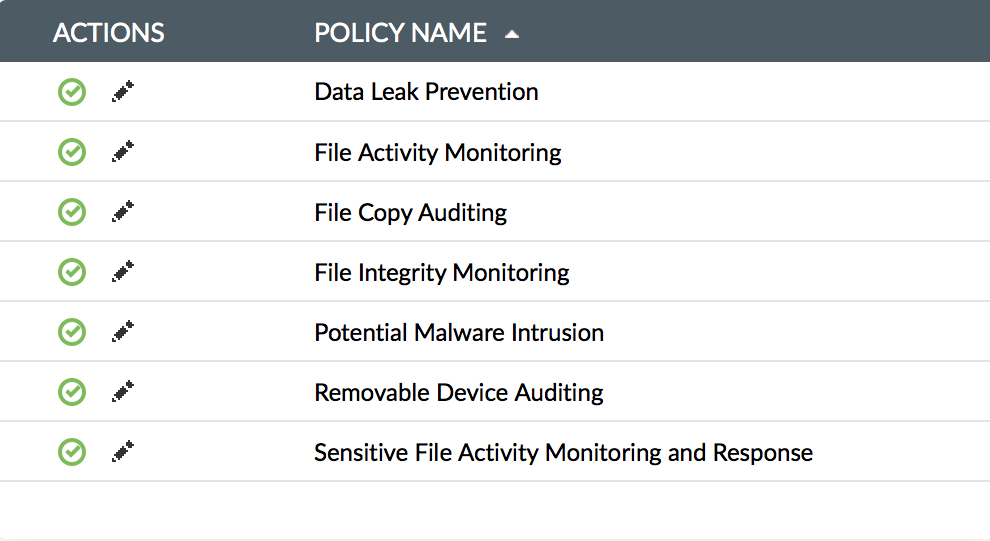
Task: Toggle Removable Device Auditing status checkmark
Action: [72, 392]
